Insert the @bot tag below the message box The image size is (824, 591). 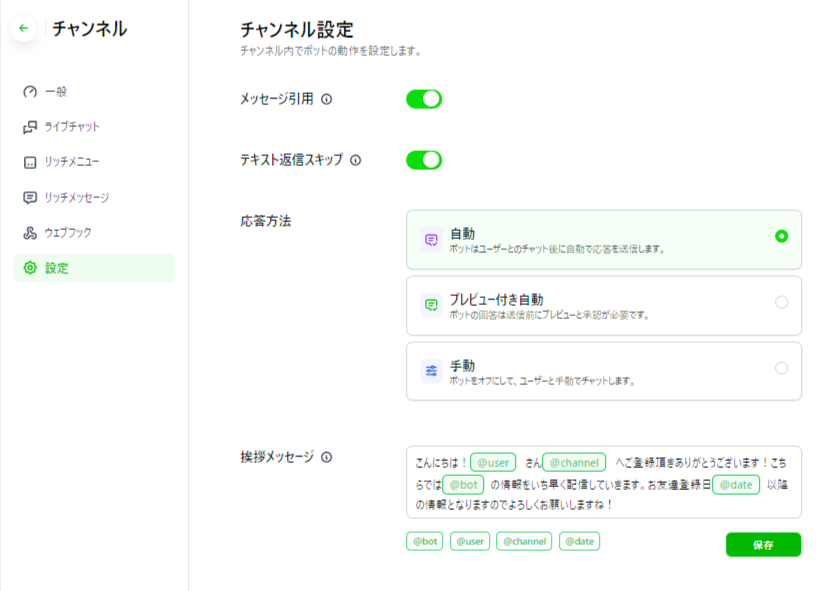(424, 541)
